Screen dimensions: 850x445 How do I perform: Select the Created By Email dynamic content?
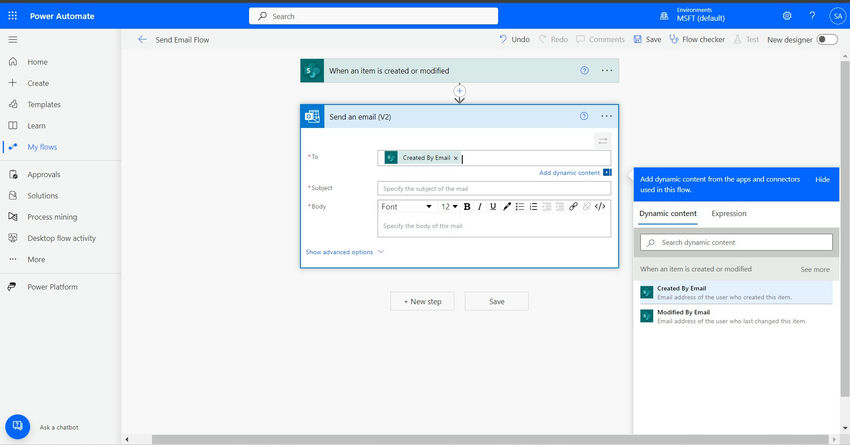pyautogui.click(x=736, y=293)
